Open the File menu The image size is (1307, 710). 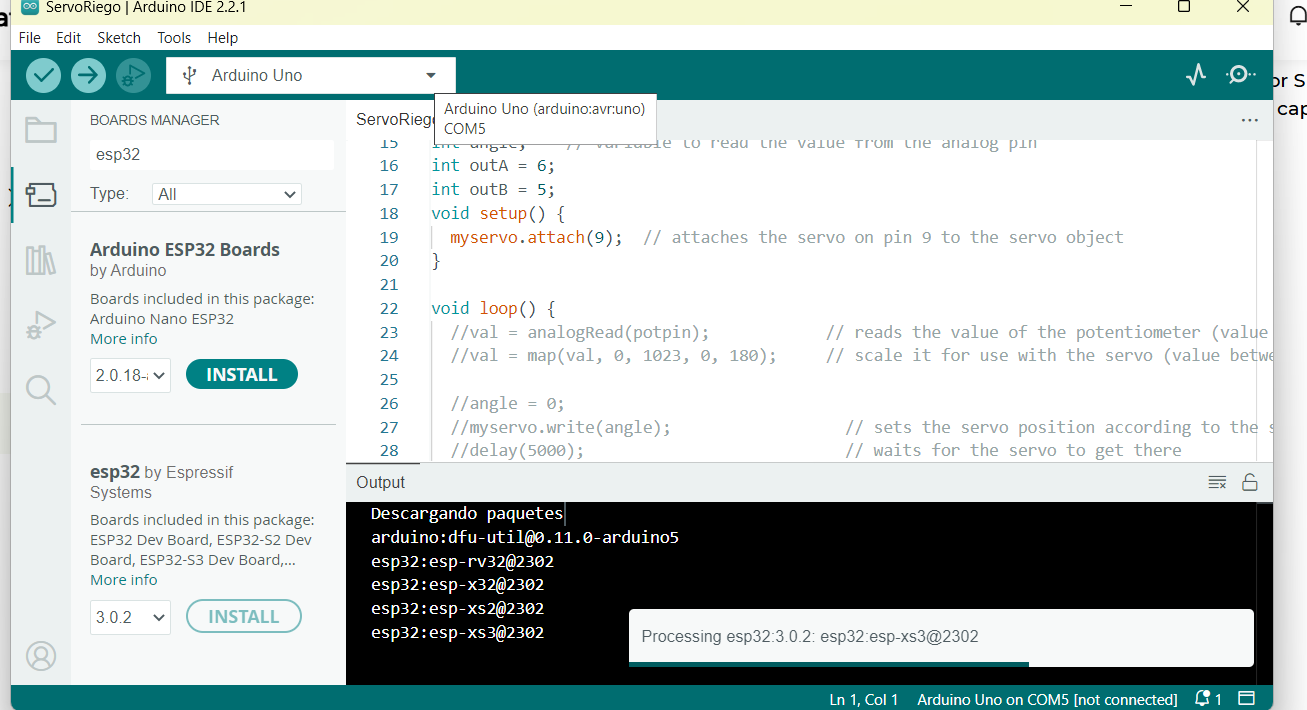point(30,37)
